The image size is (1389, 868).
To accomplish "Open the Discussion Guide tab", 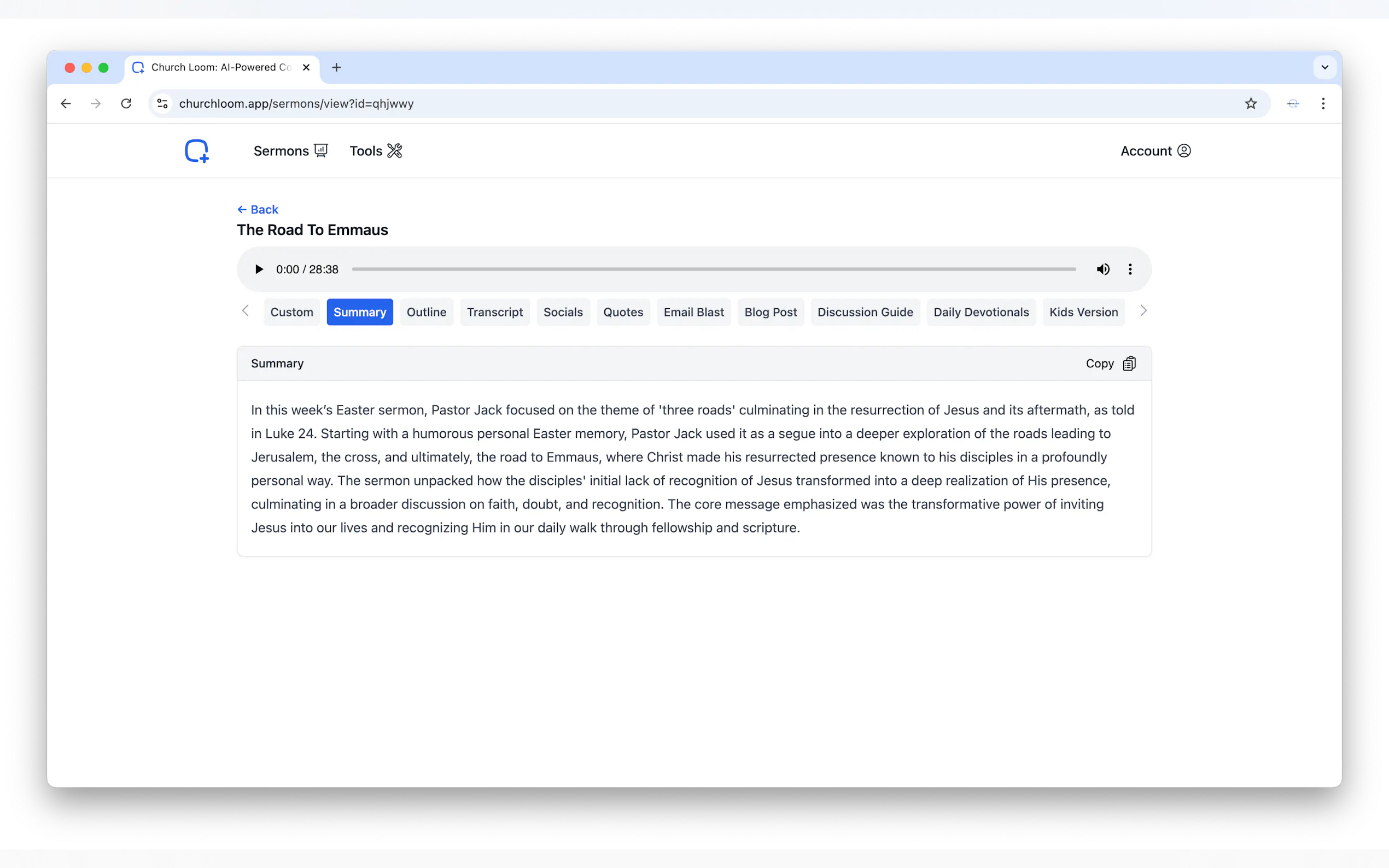I will [x=865, y=312].
